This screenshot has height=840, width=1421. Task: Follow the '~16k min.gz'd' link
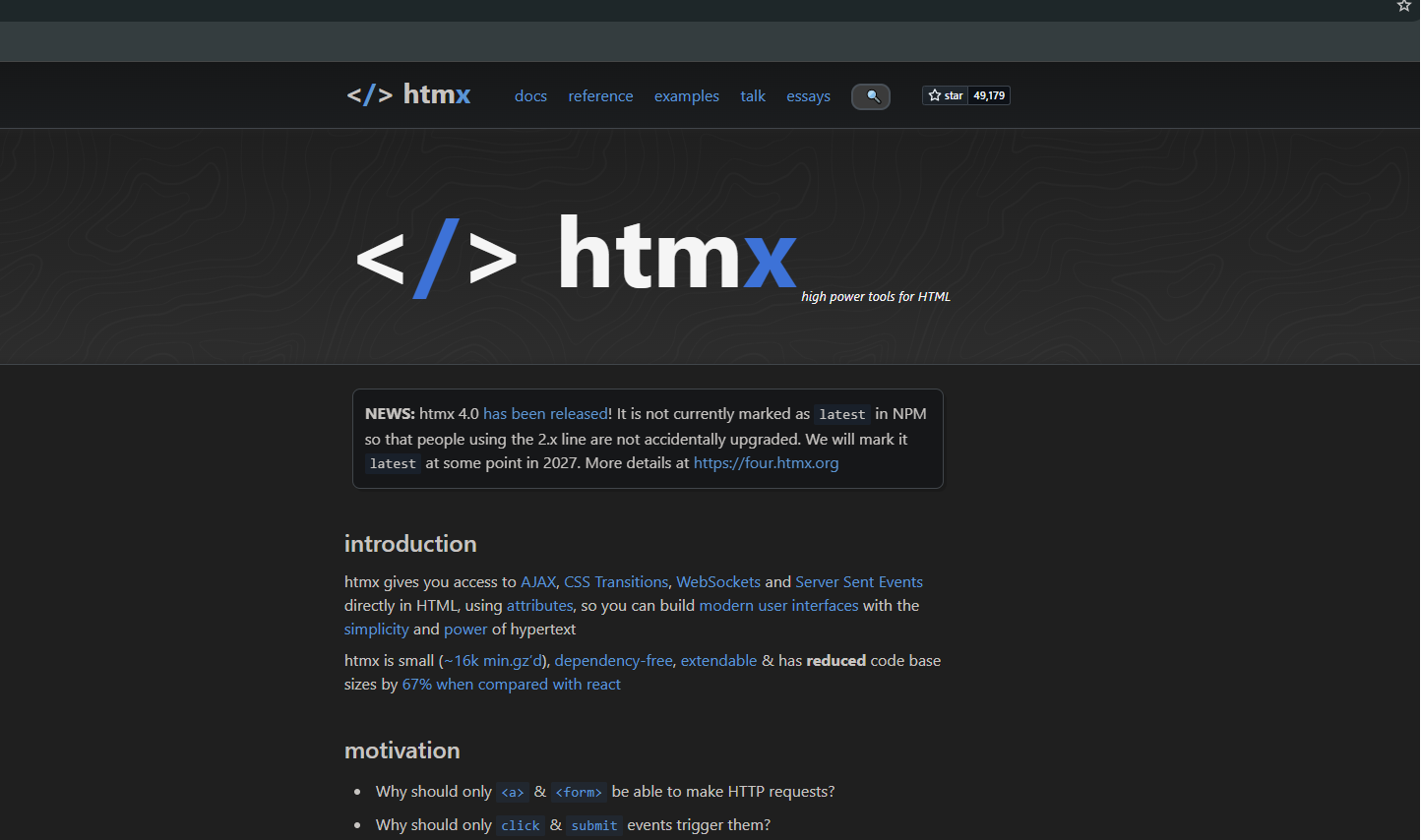pos(493,661)
